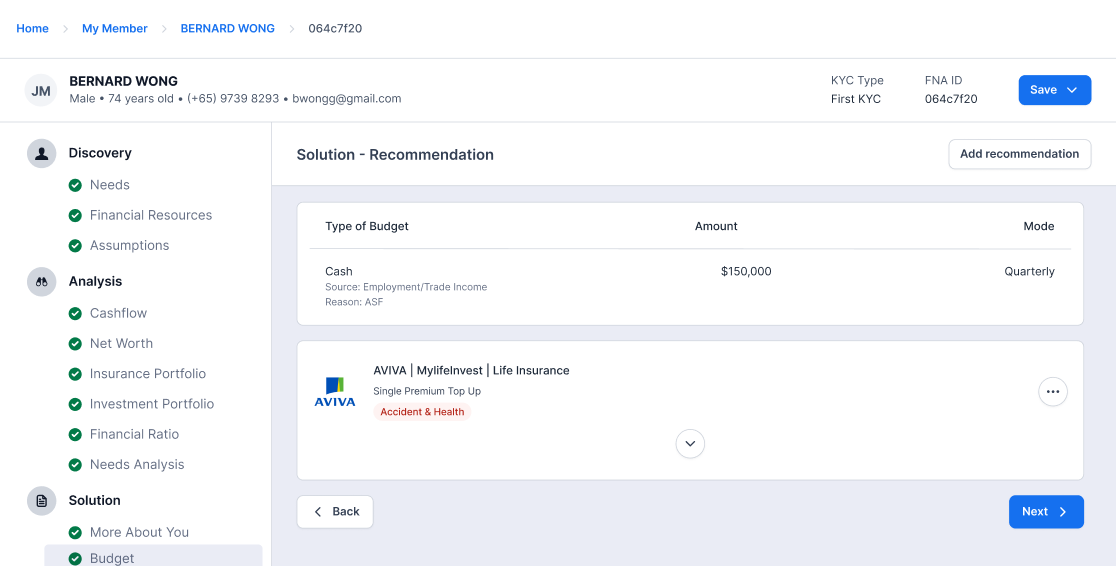Expand the AVIVA recommendation details chevron

click(x=690, y=444)
